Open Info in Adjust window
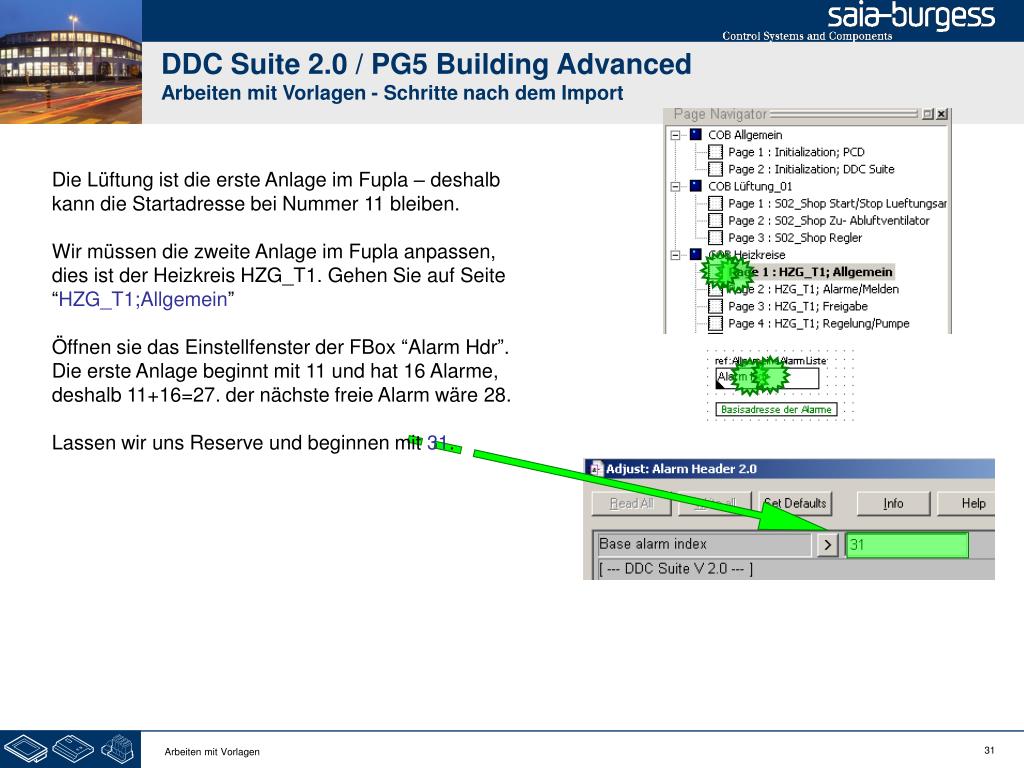 click(893, 504)
